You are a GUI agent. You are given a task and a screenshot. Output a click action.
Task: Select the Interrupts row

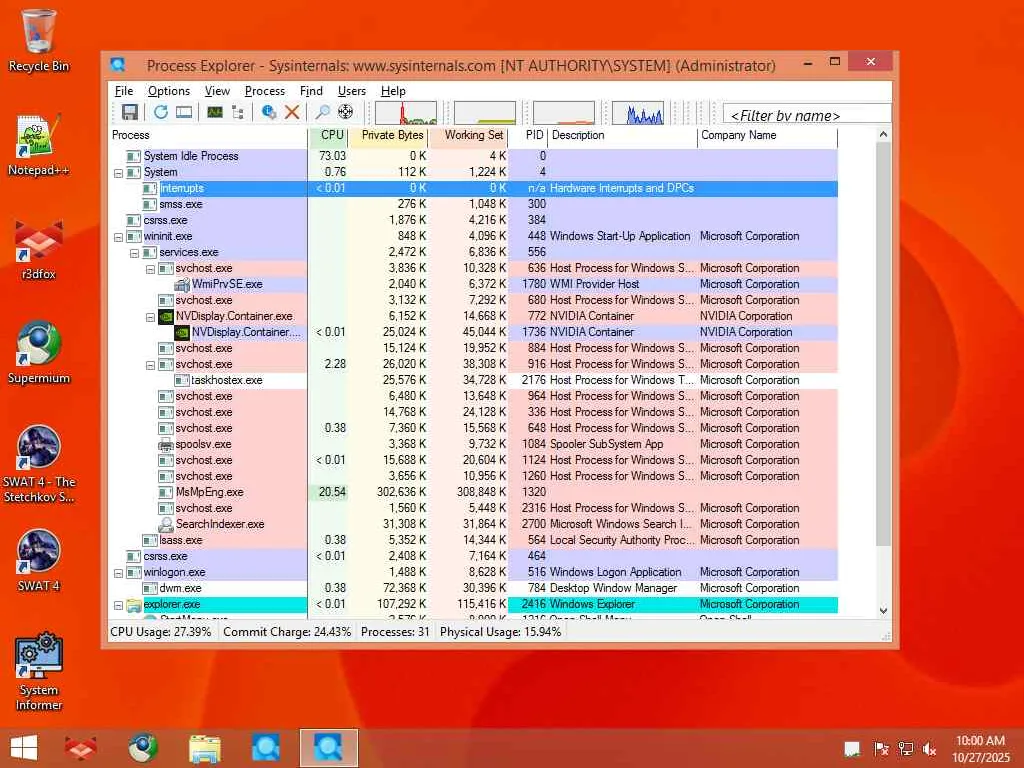click(473, 188)
